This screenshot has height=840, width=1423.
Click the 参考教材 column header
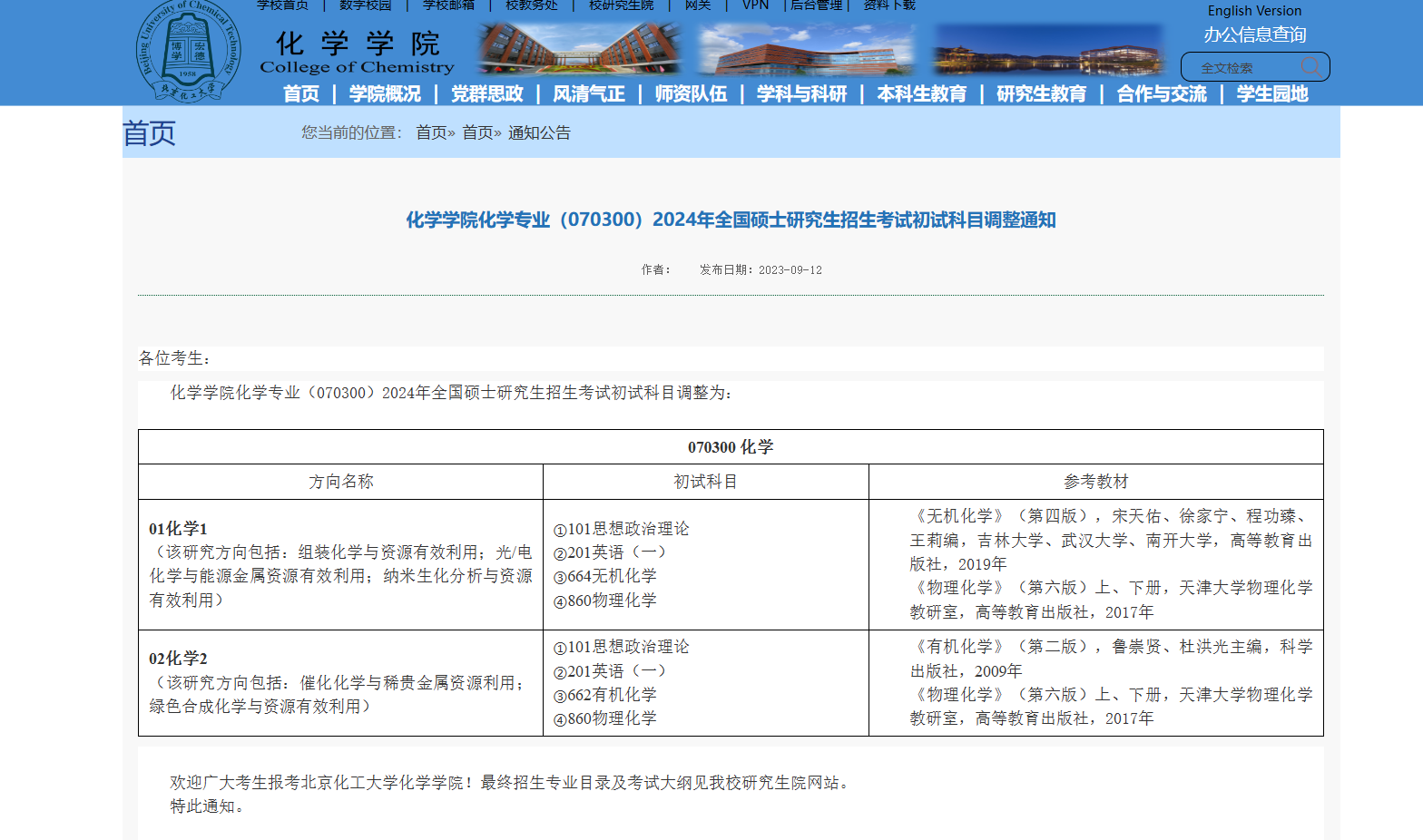point(1096,482)
